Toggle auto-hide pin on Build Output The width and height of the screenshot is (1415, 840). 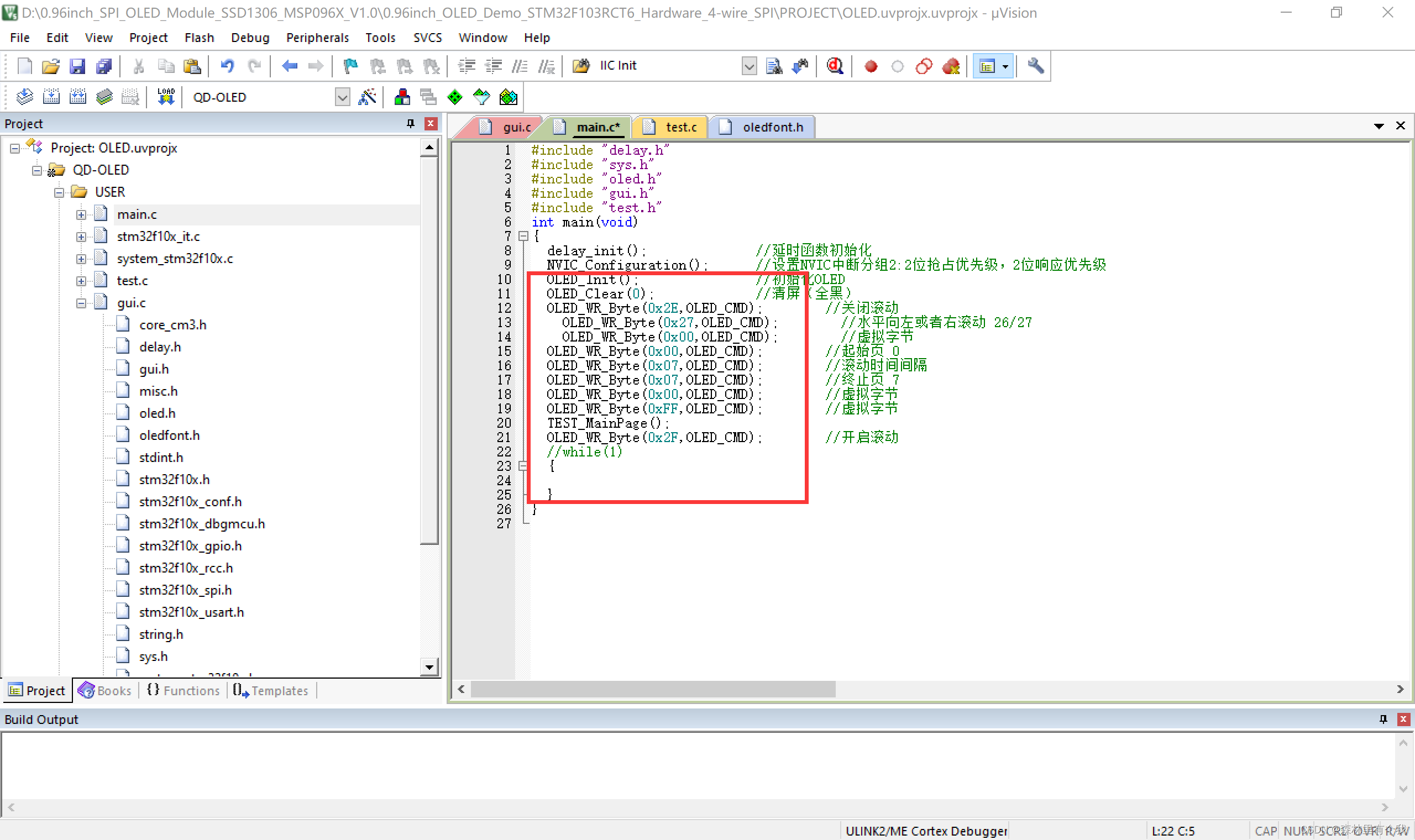[x=1383, y=719]
